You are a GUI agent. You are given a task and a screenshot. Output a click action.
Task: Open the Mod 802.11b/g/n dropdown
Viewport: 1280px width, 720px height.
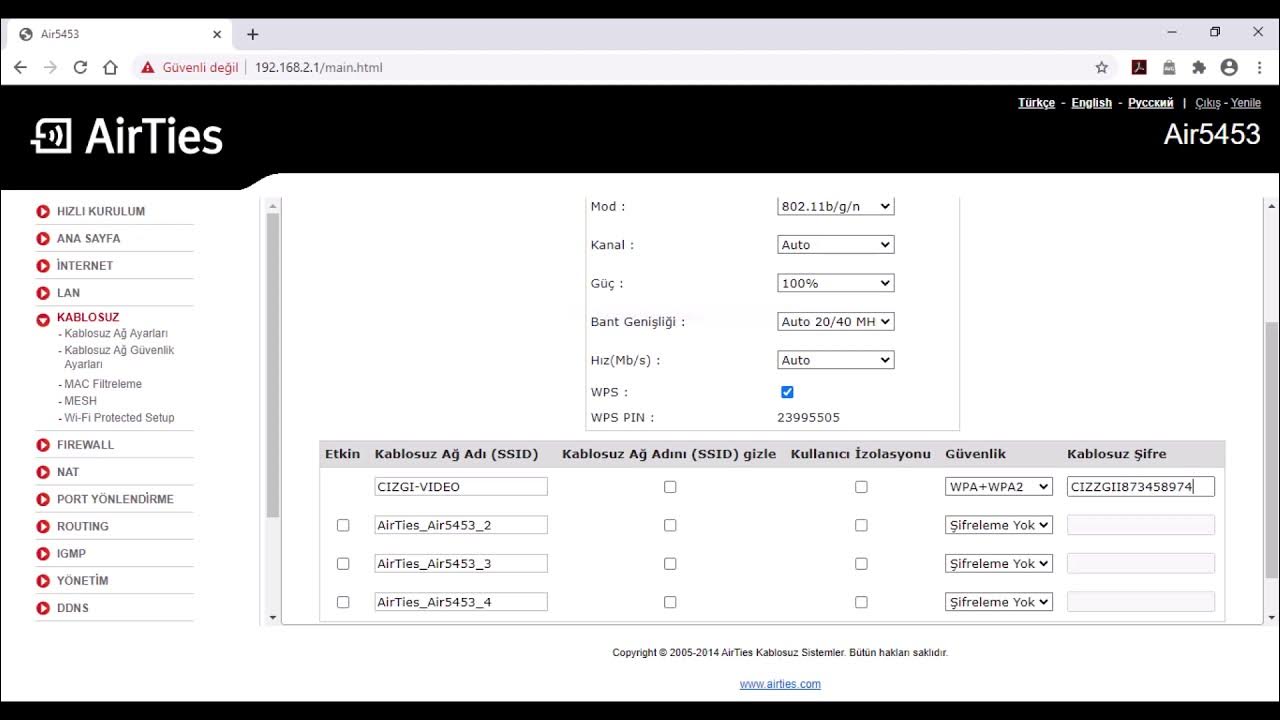pos(836,206)
